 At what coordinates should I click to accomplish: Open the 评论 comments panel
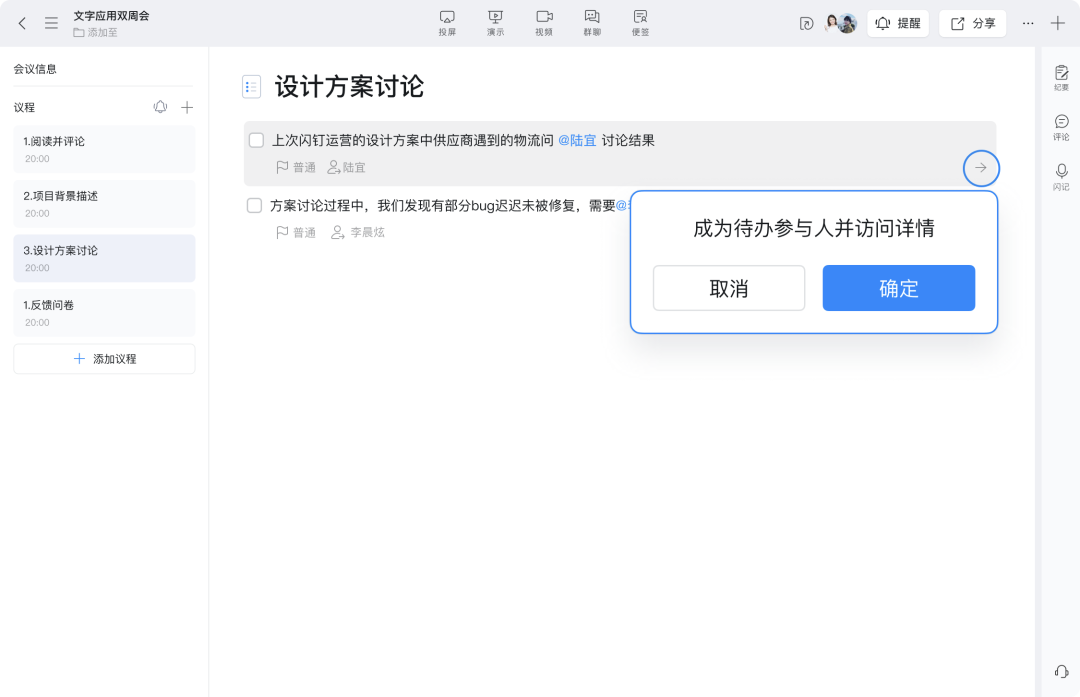(1061, 127)
